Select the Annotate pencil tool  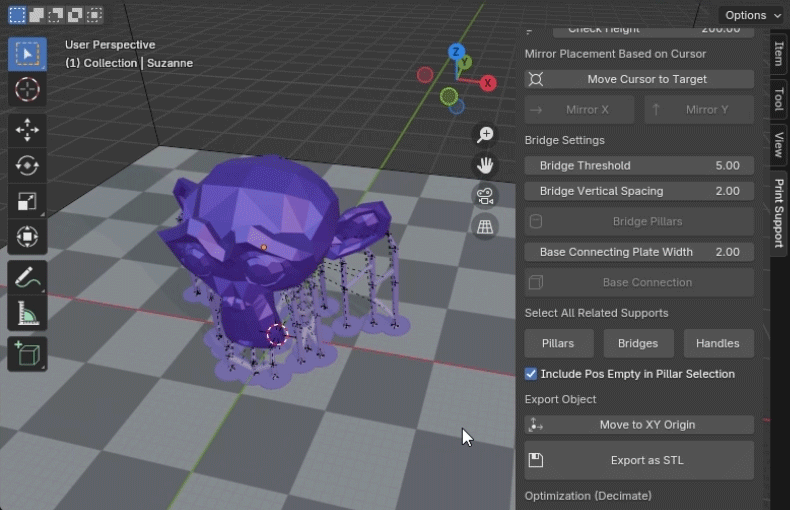coord(27,277)
